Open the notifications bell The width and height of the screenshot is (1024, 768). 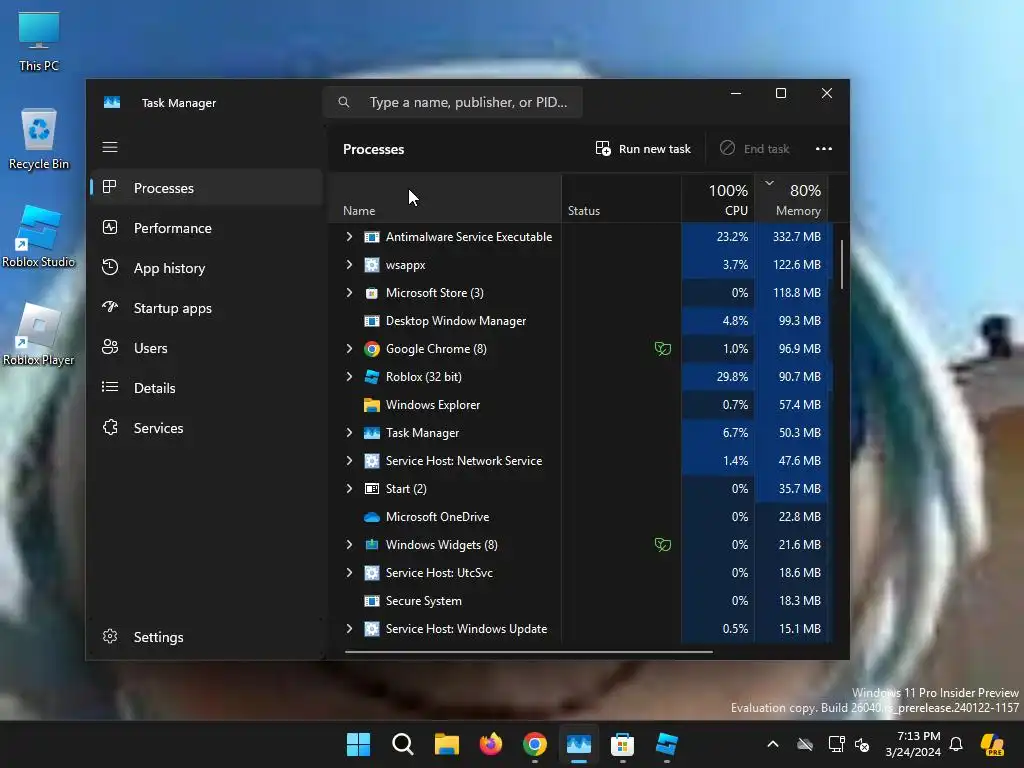coord(956,744)
